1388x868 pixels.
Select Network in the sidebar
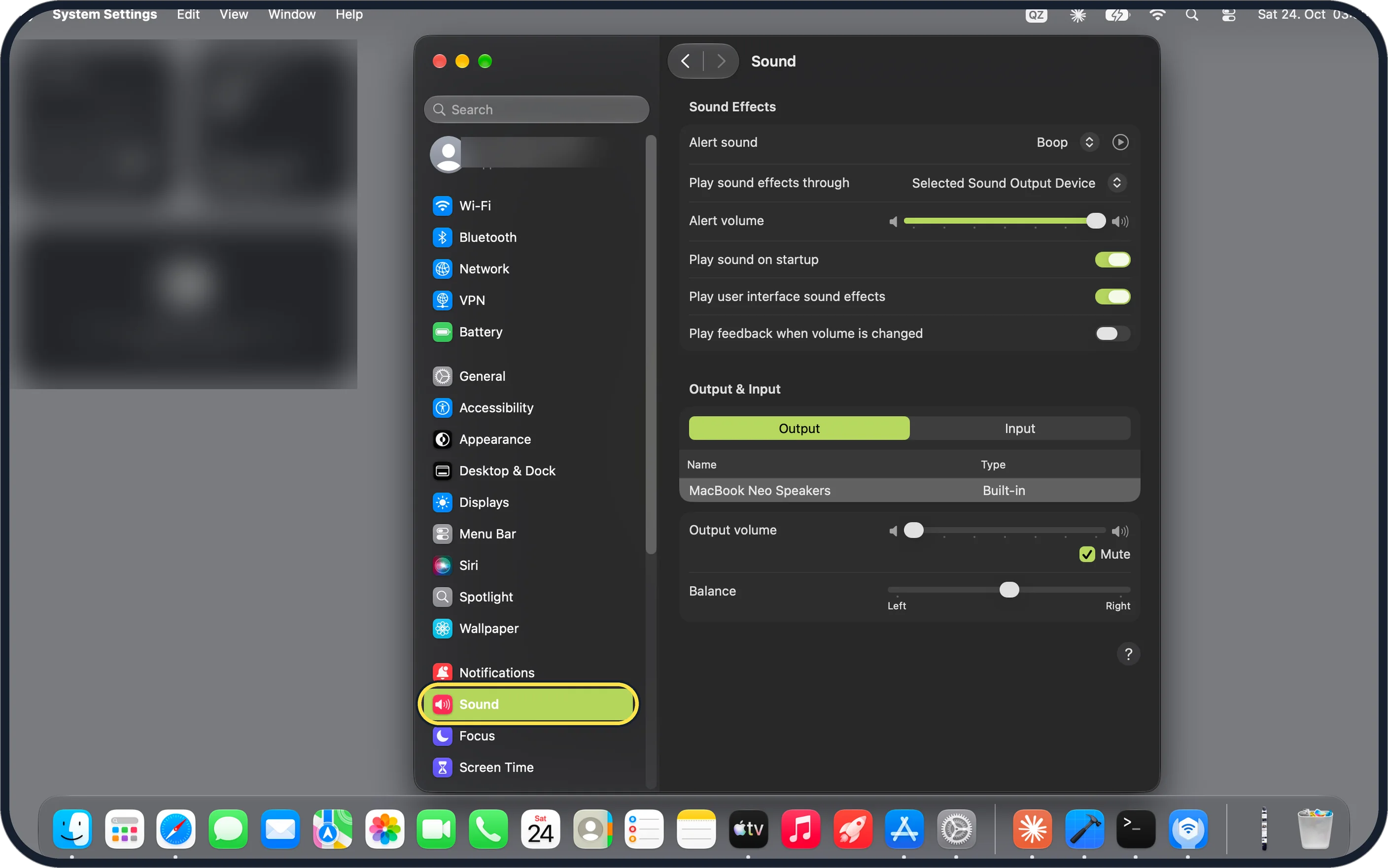pyautogui.click(x=528, y=268)
